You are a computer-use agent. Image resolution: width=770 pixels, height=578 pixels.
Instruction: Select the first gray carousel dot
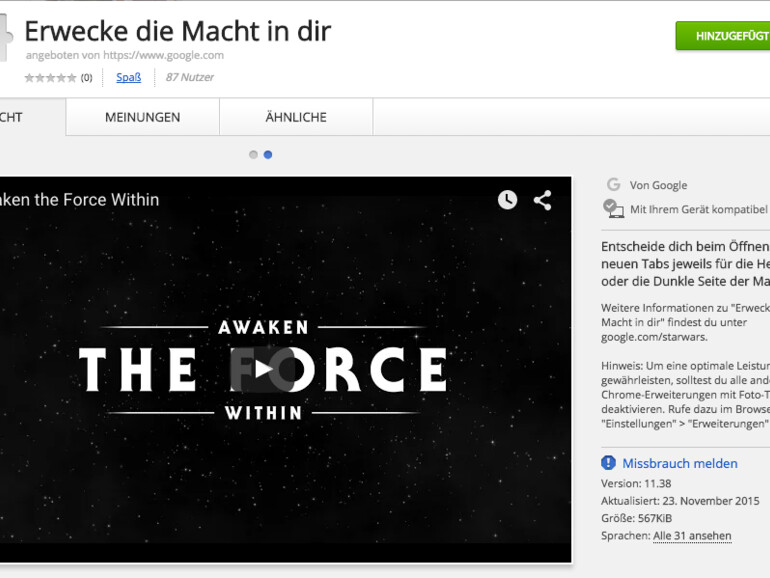[x=253, y=155]
